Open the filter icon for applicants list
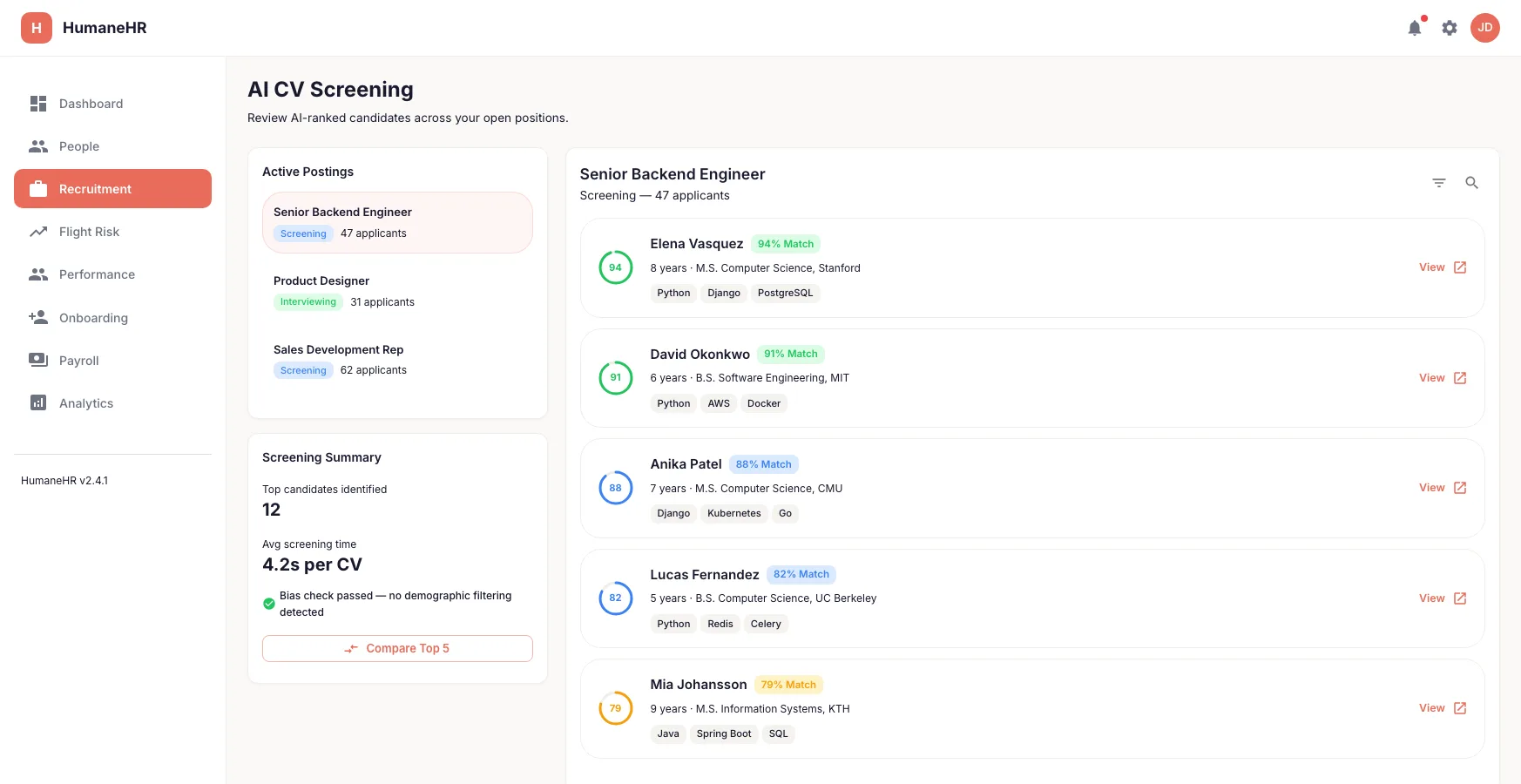 (1439, 183)
